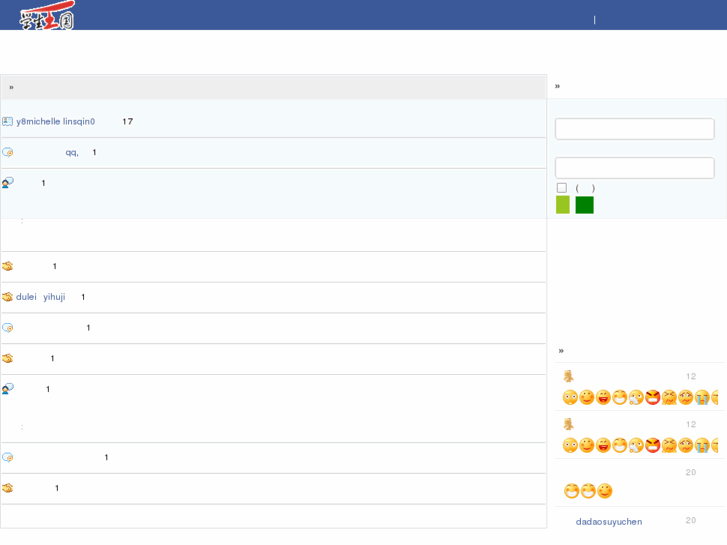Click the small avatar icon above first emoji row

point(568,376)
